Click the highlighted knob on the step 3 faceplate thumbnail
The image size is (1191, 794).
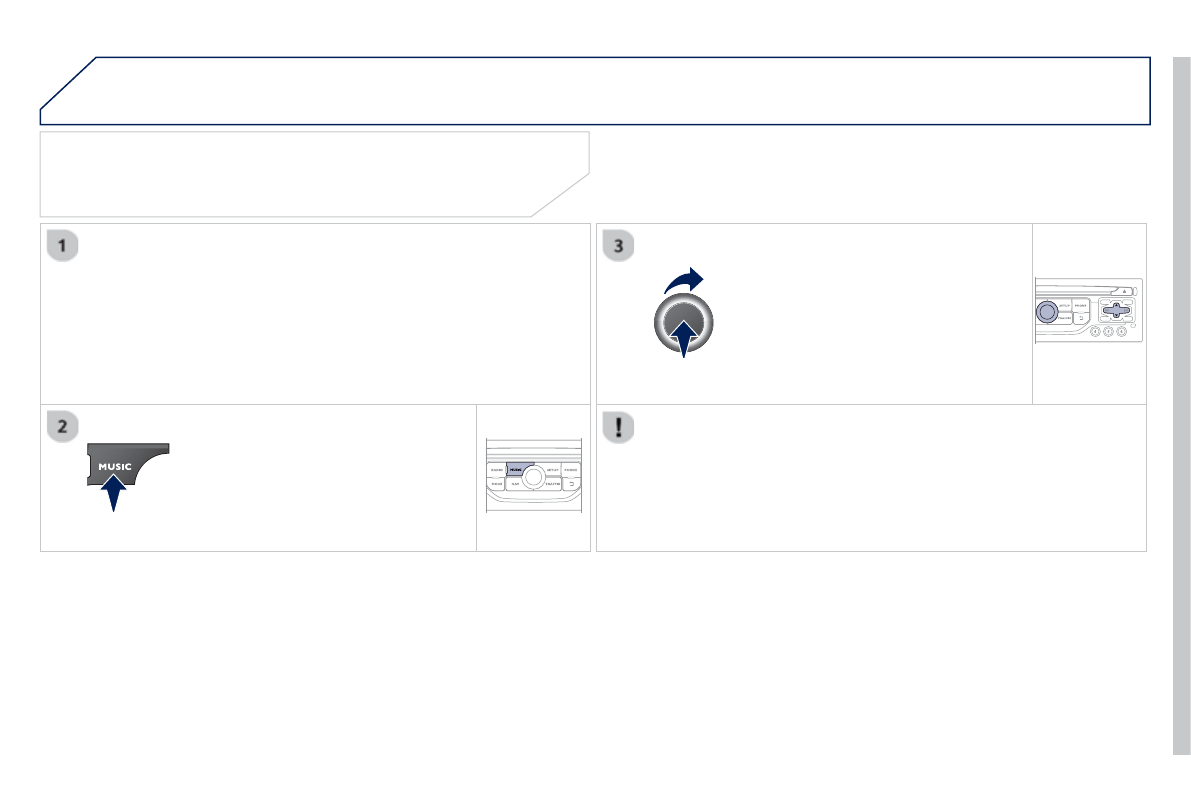[x=1047, y=312]
